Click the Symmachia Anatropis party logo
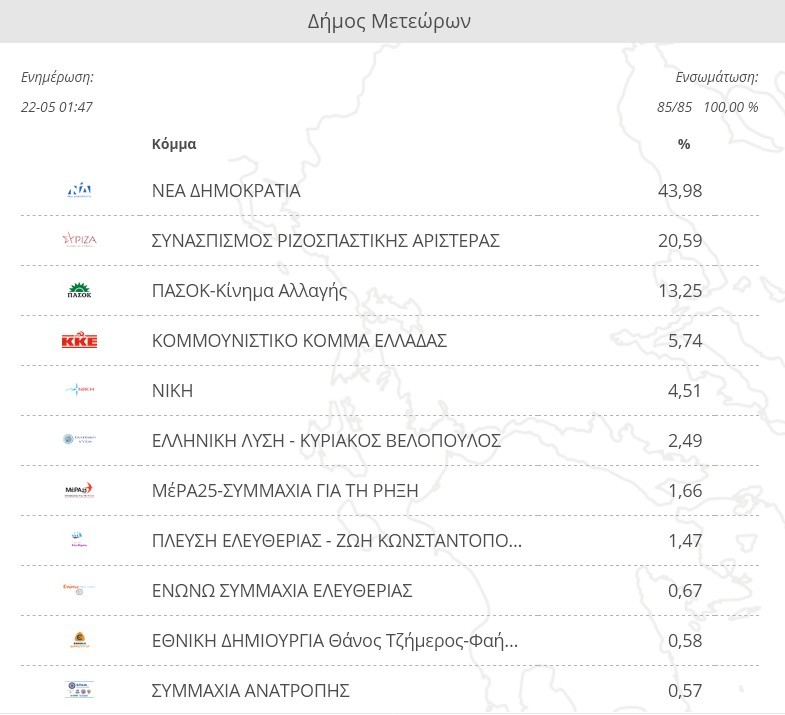 pos(79,690)
